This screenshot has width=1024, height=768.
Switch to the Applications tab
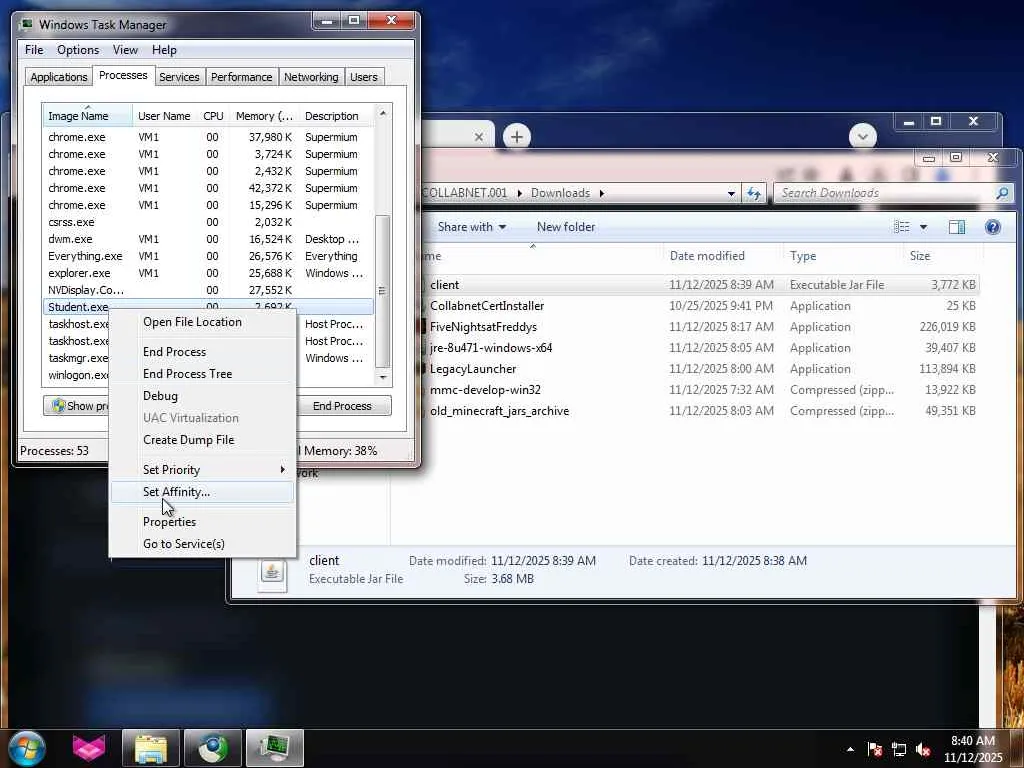59,77
